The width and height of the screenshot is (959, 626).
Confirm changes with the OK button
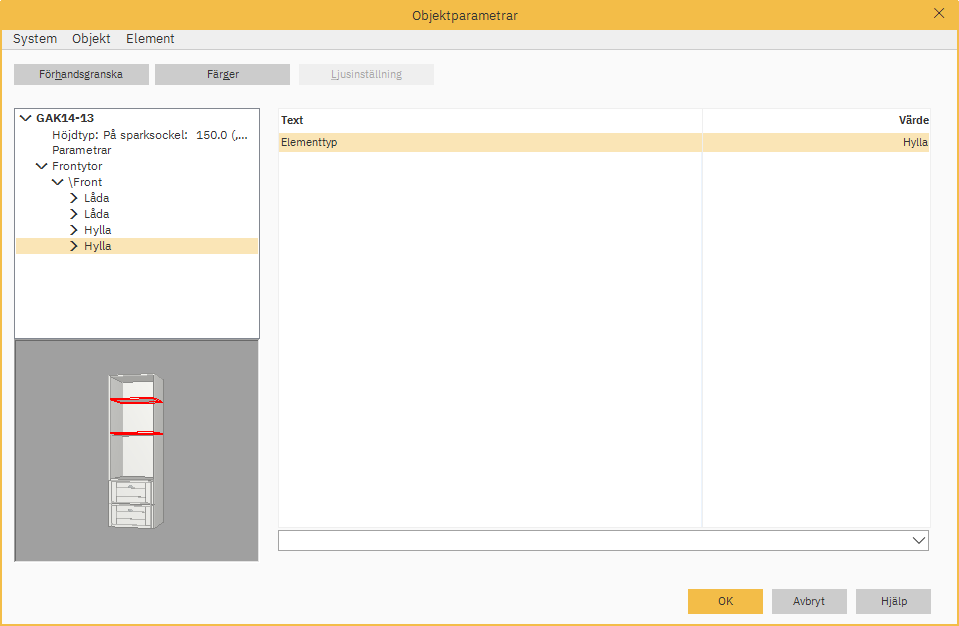[x=724, y=601]
